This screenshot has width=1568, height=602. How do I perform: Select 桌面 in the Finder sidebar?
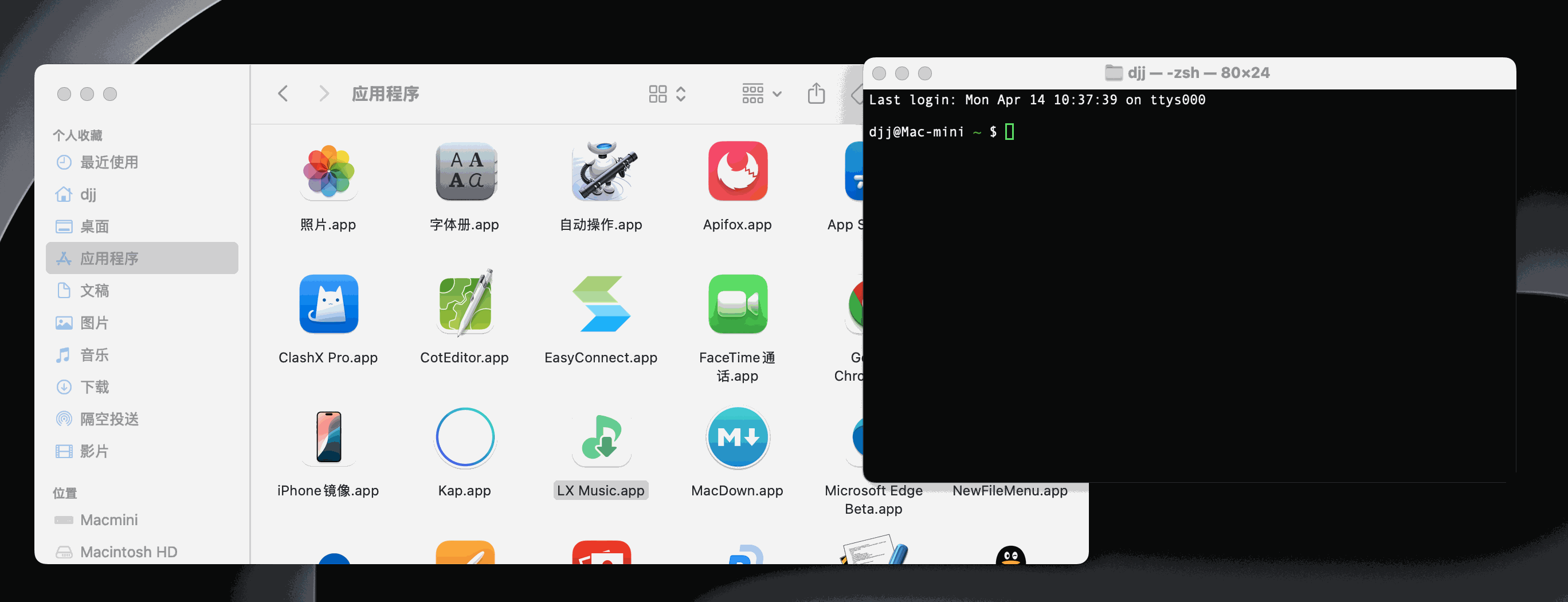142,226
